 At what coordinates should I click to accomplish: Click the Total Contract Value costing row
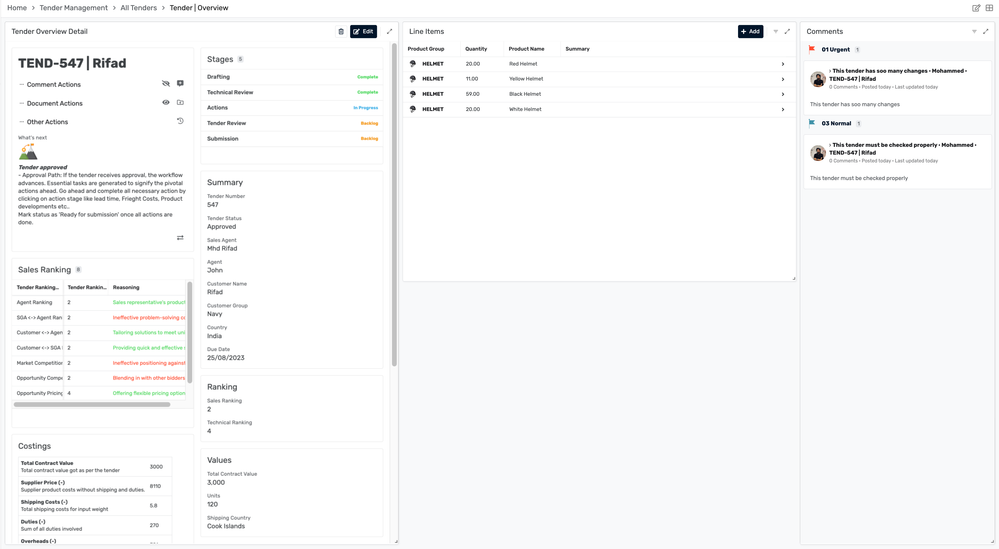coord(95,467)
